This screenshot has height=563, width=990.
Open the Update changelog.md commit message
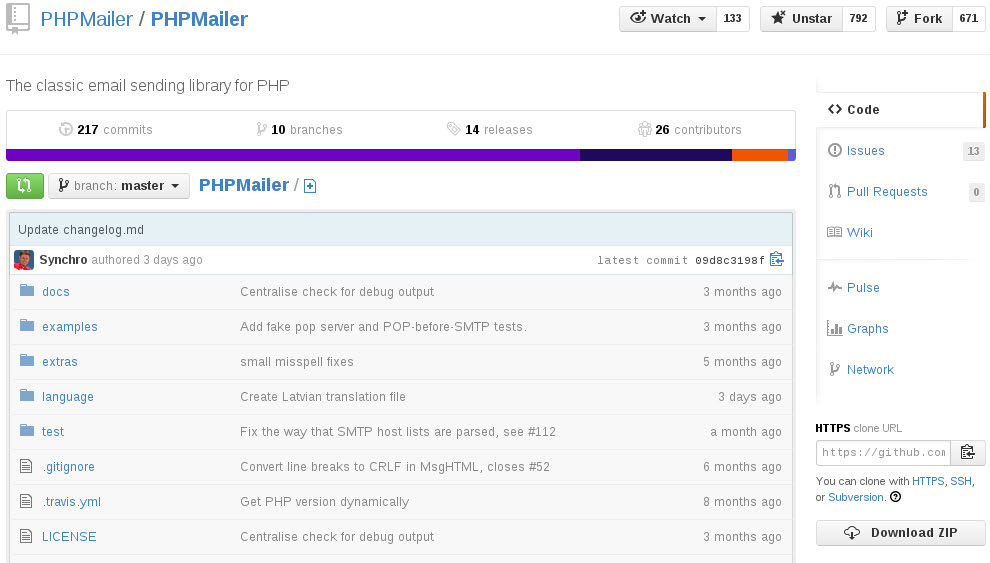click(x=81, y=230)
